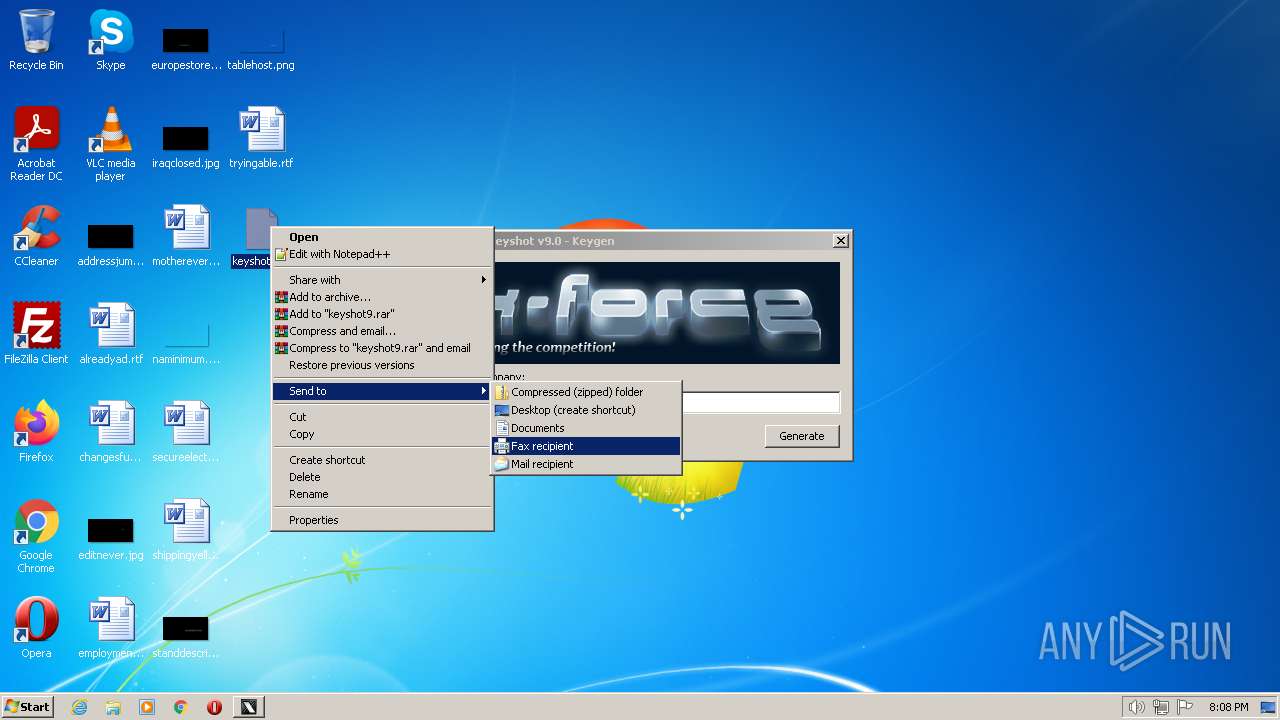
Task: Click the 8:08 PM taskbar clock
Action: click(x=1228, y=707)
